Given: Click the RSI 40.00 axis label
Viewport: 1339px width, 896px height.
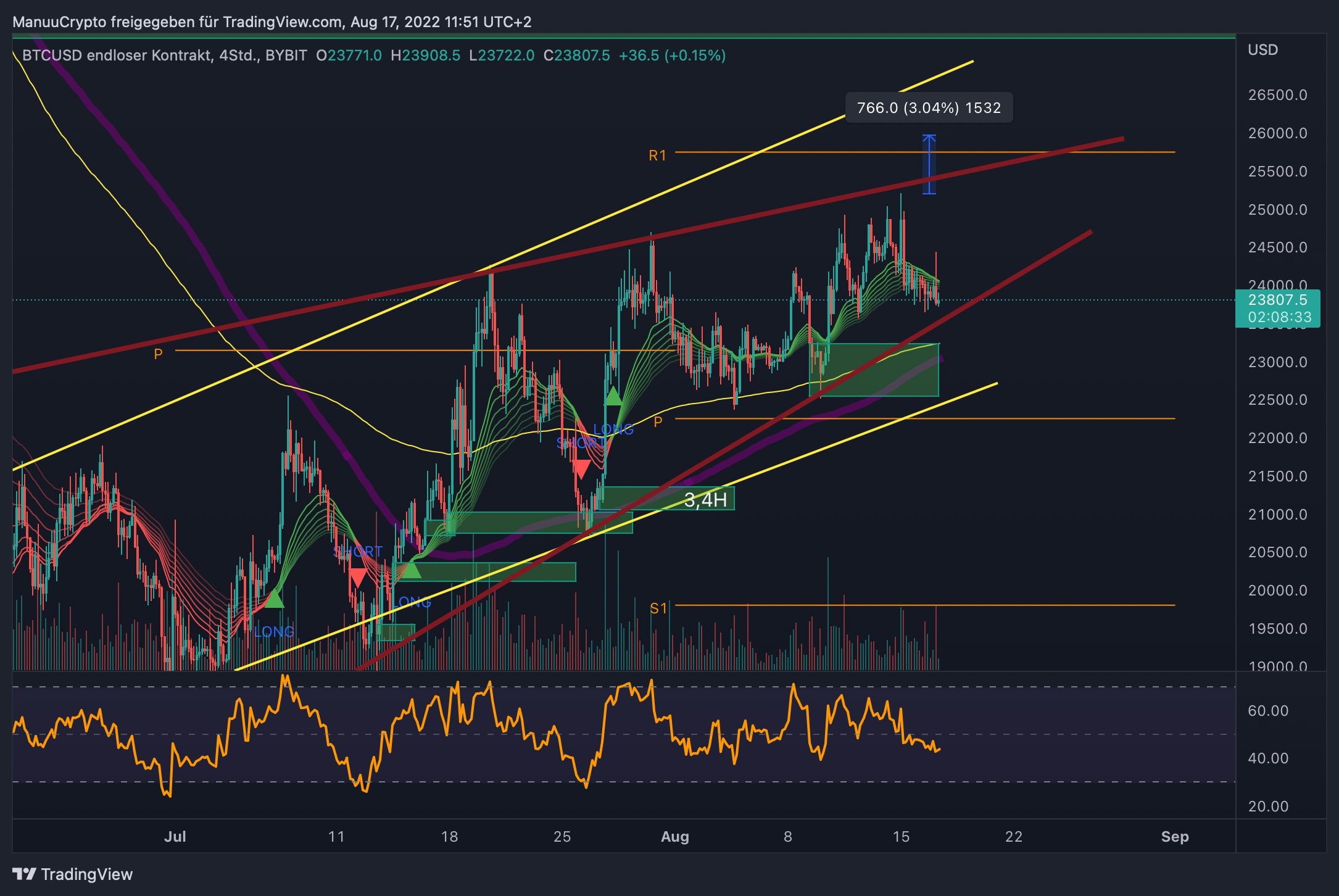Looking at the screenshot, I should pyautogui.click(x=1267, y=758).
